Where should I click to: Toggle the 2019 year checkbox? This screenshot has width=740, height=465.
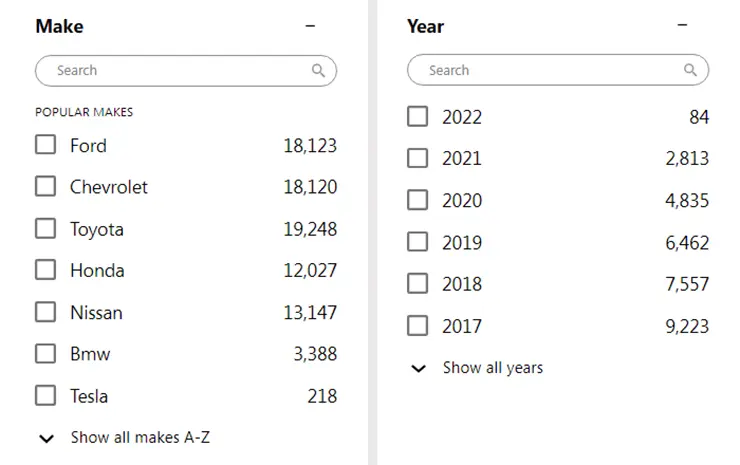click(x=418, y=242)
